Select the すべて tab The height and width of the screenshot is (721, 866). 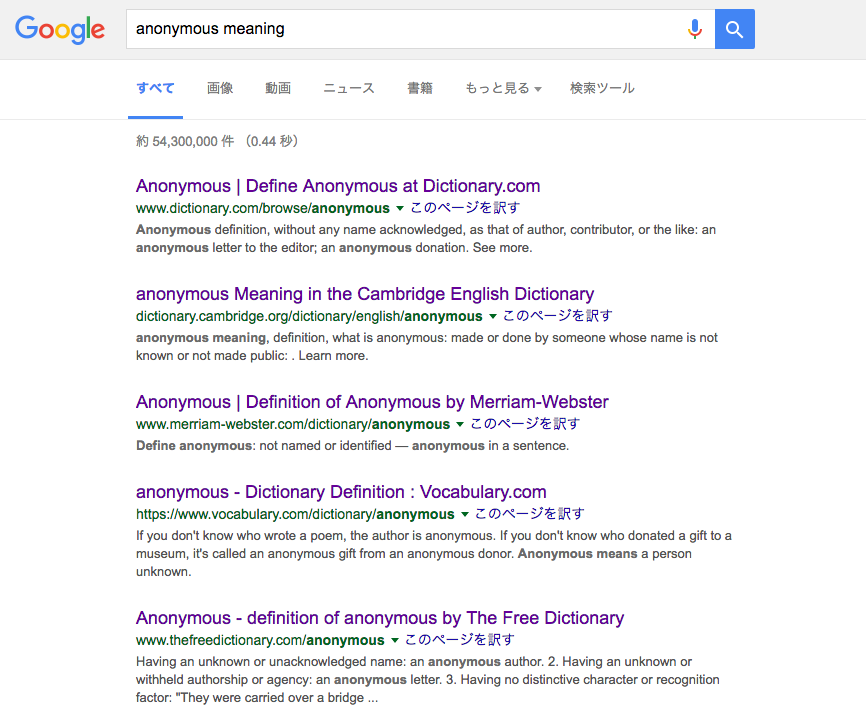coord(155,88)
